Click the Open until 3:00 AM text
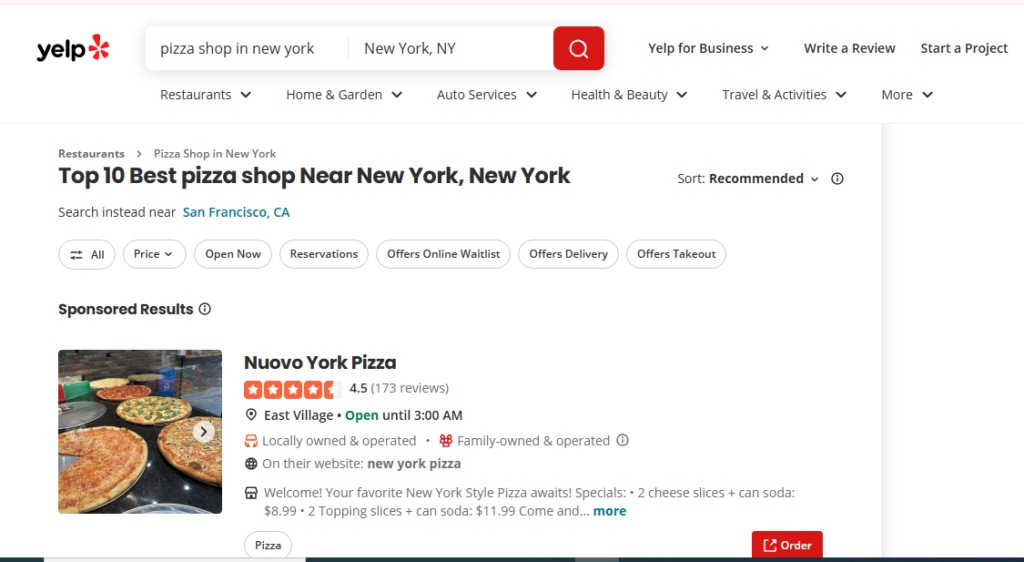The height and width of the screenshot is (562, 1024). 404,415
